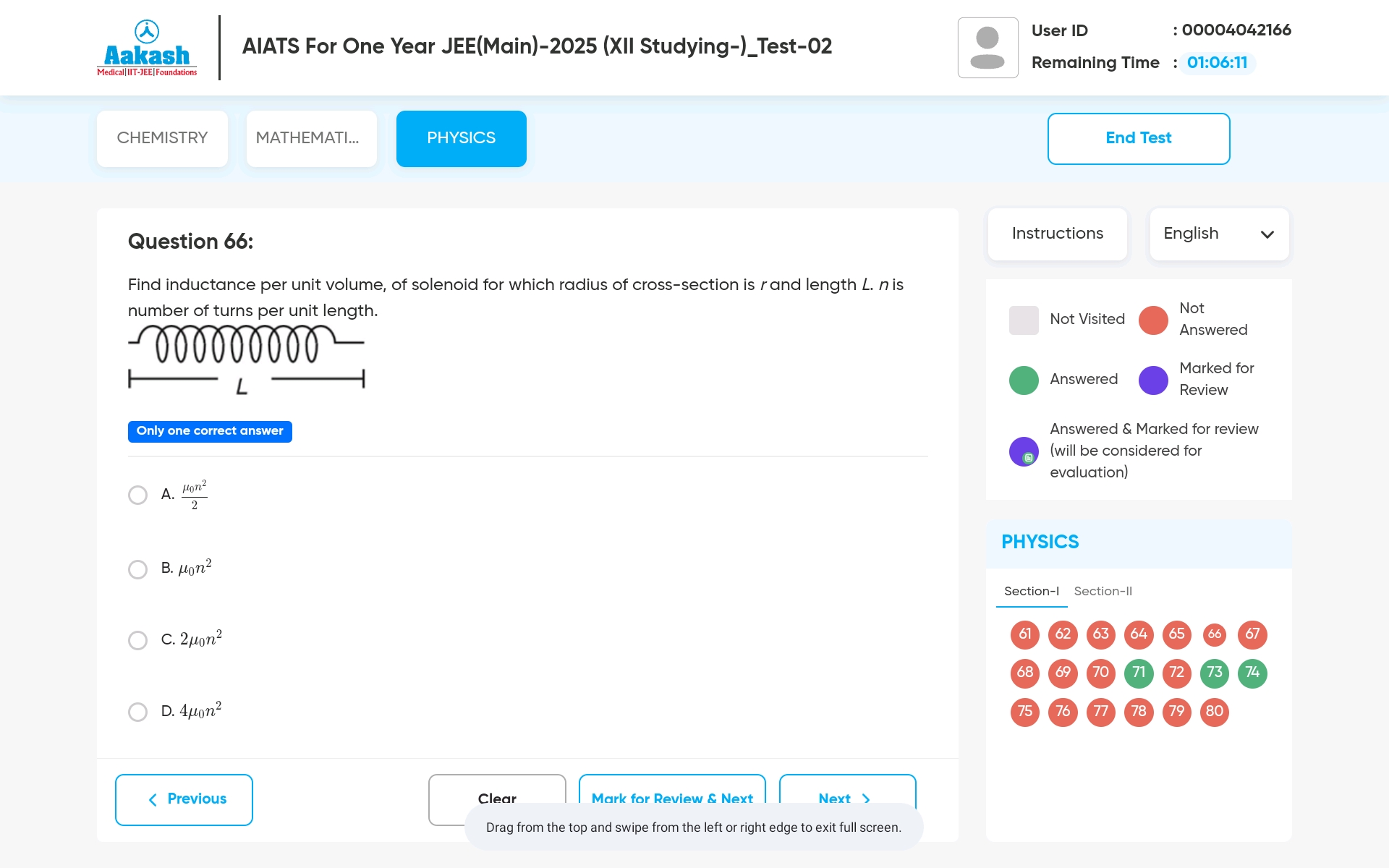Viewport: 1389px width, 868px height.
Task: Open question 72 in palette
Action: point(1176,673)
